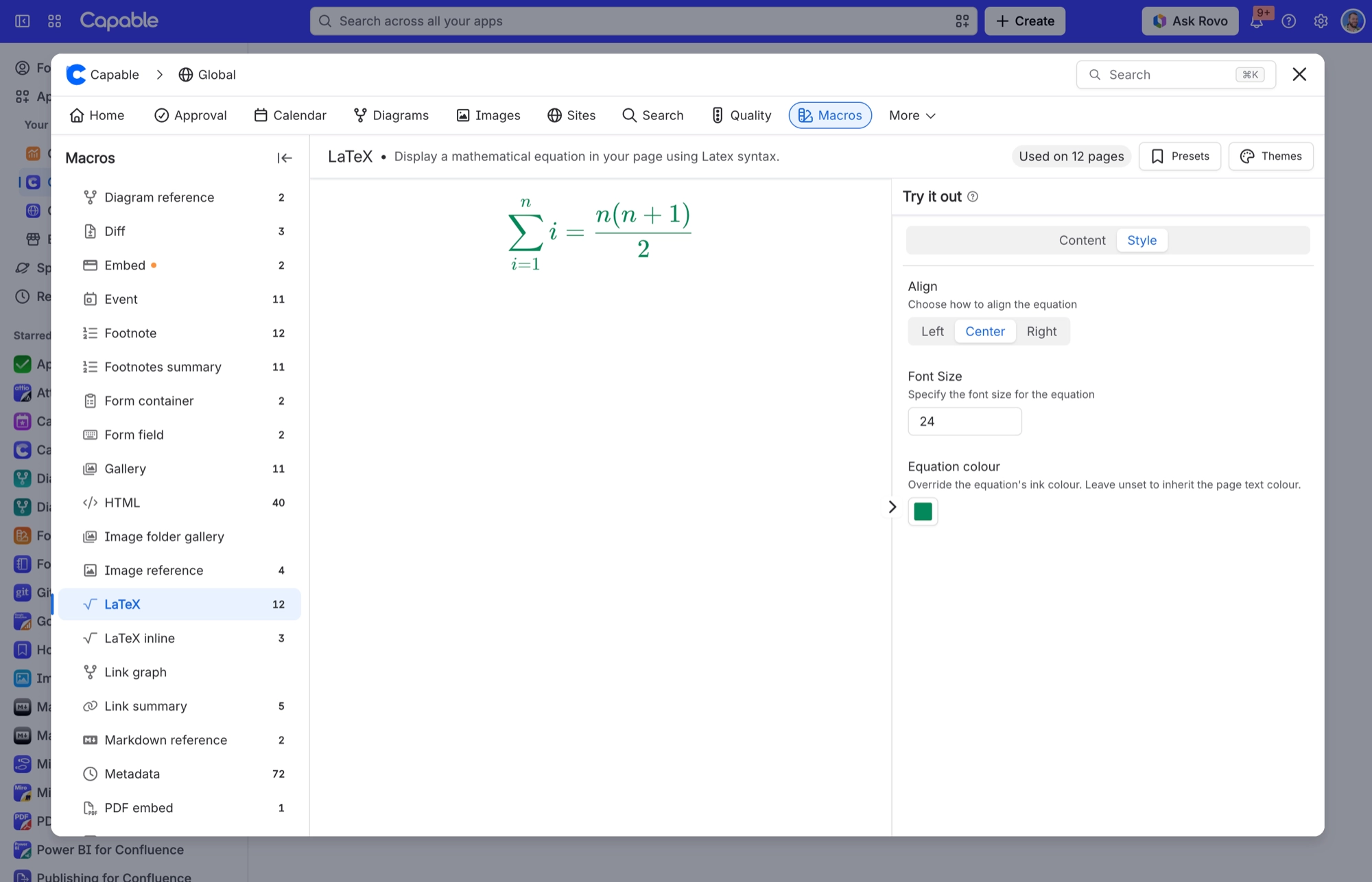Open notifications bell
Image resolution: width=1372 pixels, height=882 pixels.
pos(1257,21)
